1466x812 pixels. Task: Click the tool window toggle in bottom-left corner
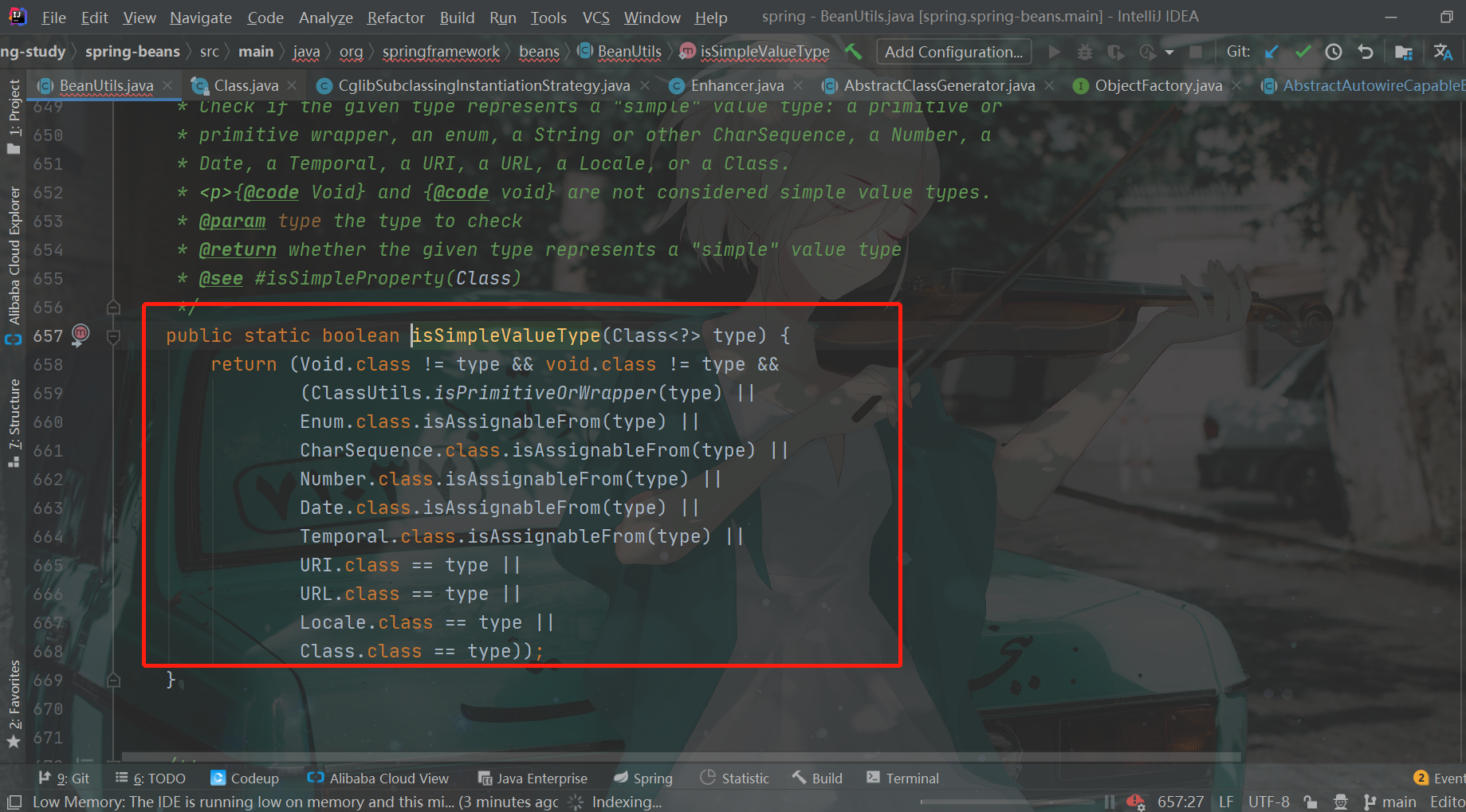tap(14, 802)
